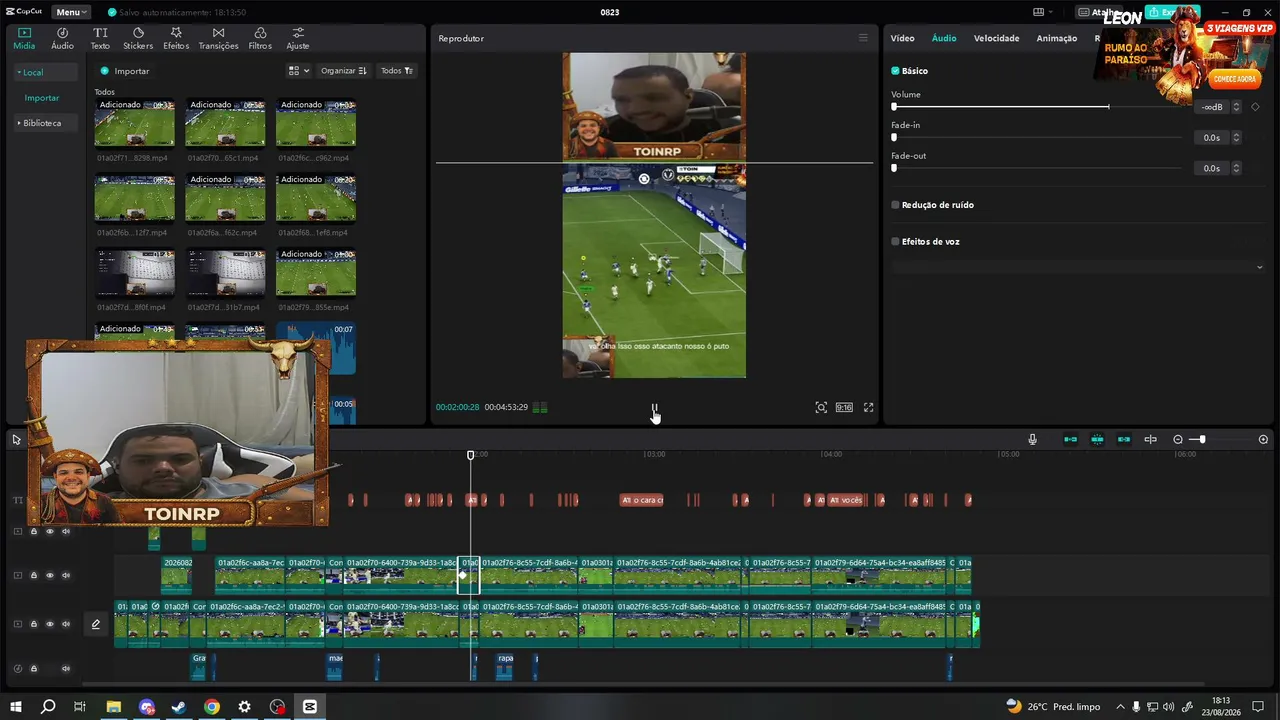
Task: Open CapCut from the taskbar
Action: [310, 706]
